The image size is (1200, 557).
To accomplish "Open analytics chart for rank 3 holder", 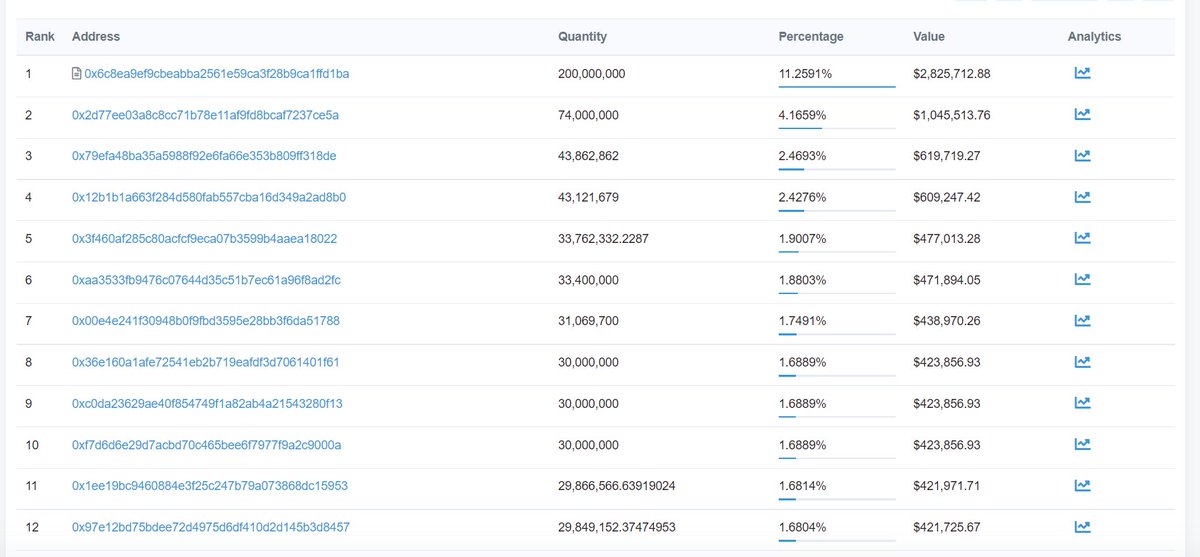I will 1082,155.
